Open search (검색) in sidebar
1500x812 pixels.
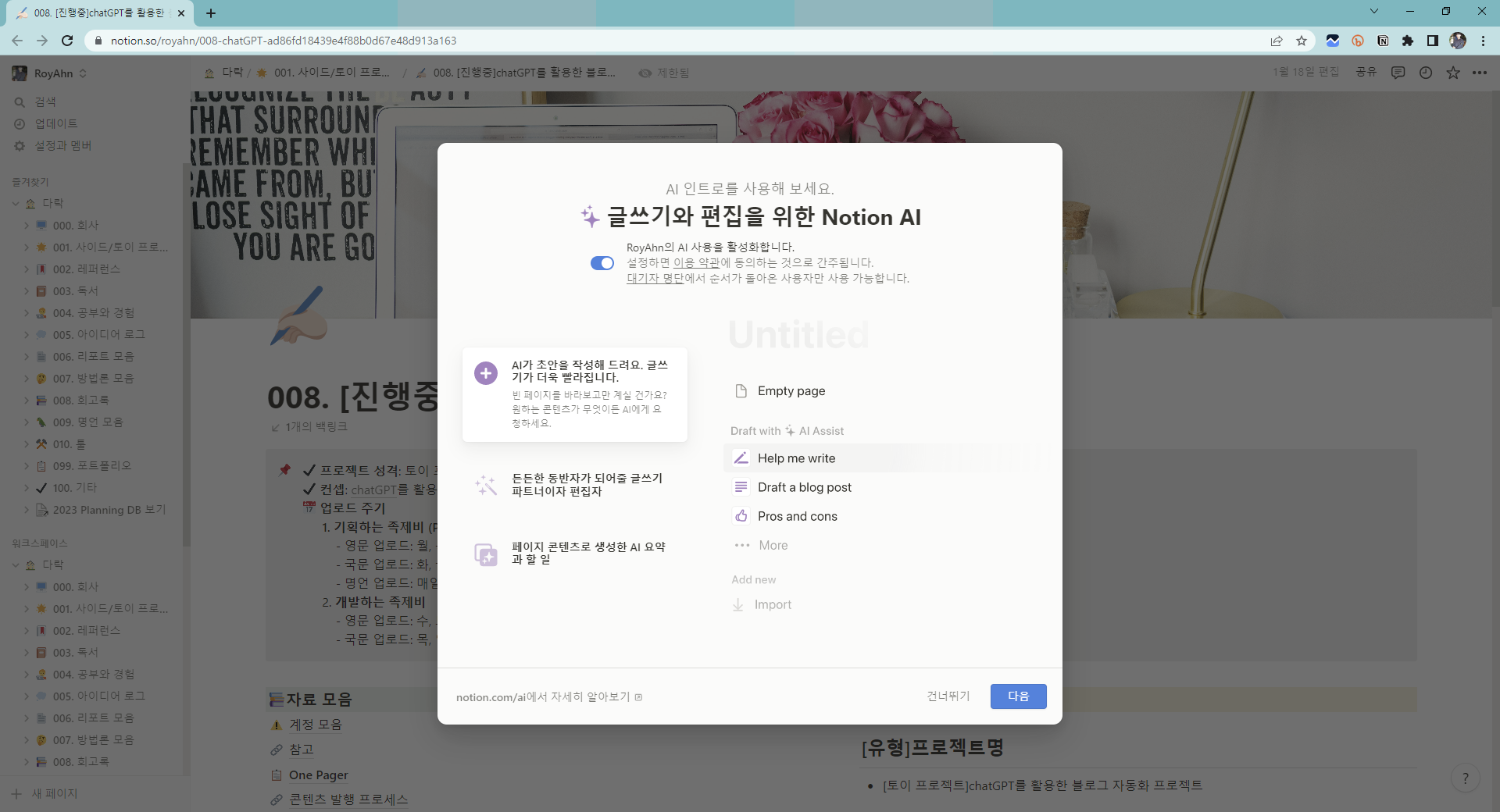pos(45,102)
